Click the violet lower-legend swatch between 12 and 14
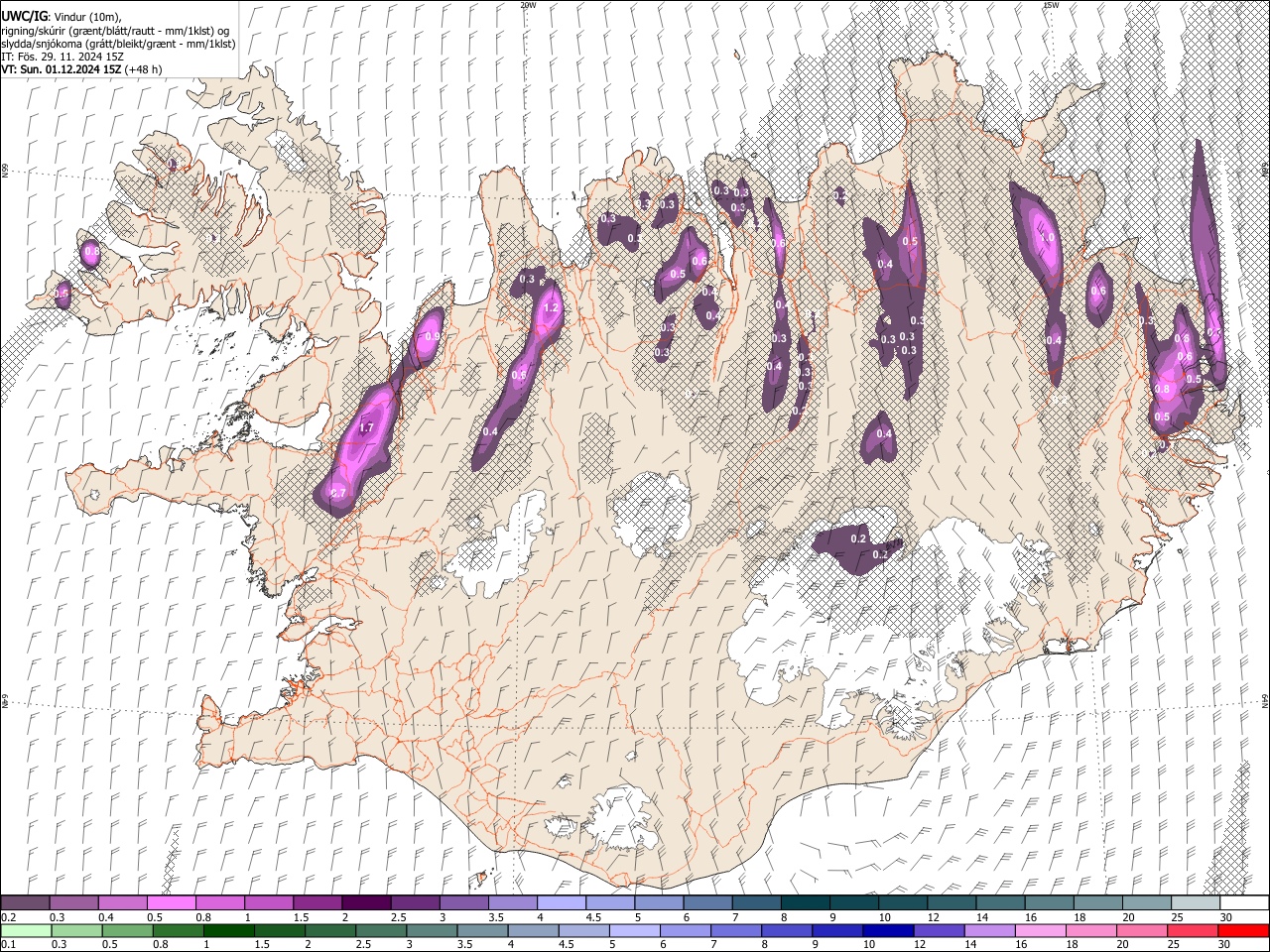This screenshot has width=1270, height=952. 939,930
